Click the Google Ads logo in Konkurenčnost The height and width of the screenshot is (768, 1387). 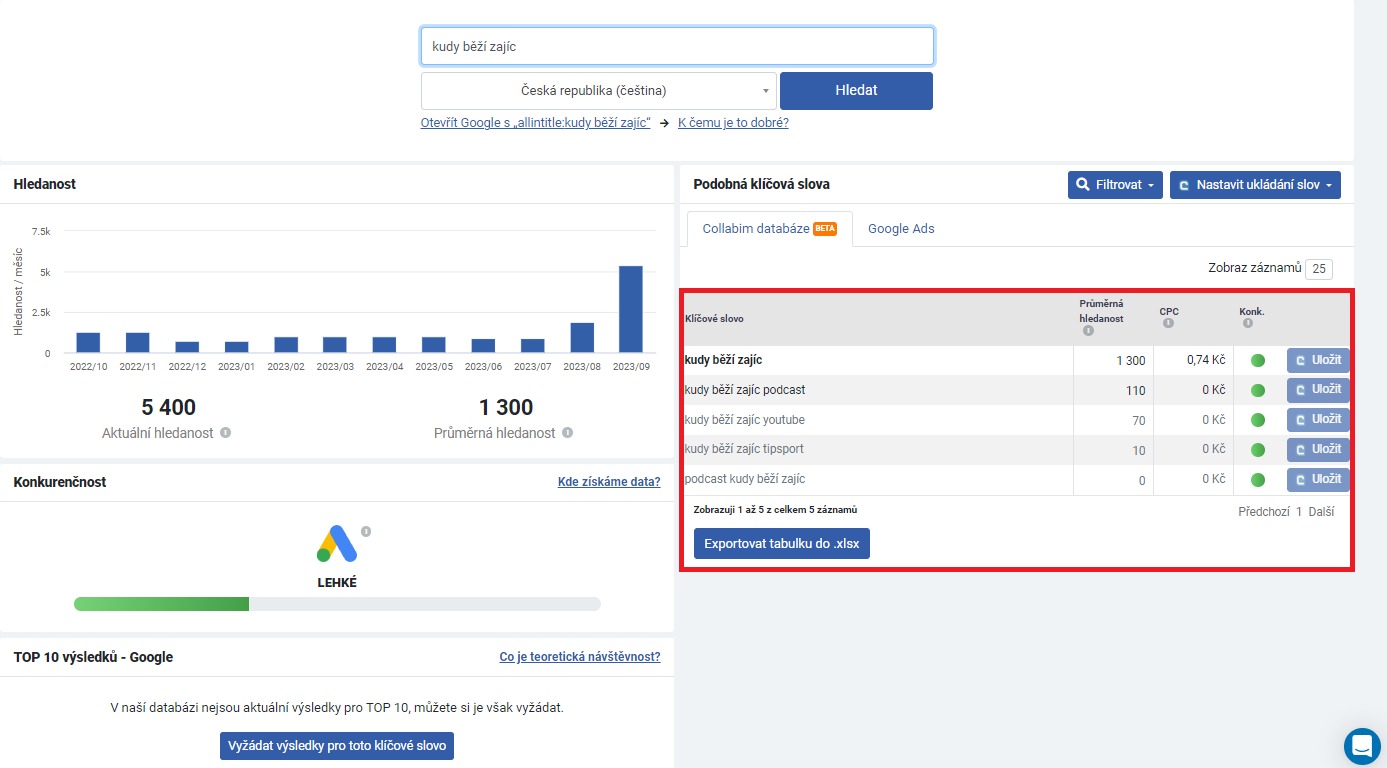[337, 543]
